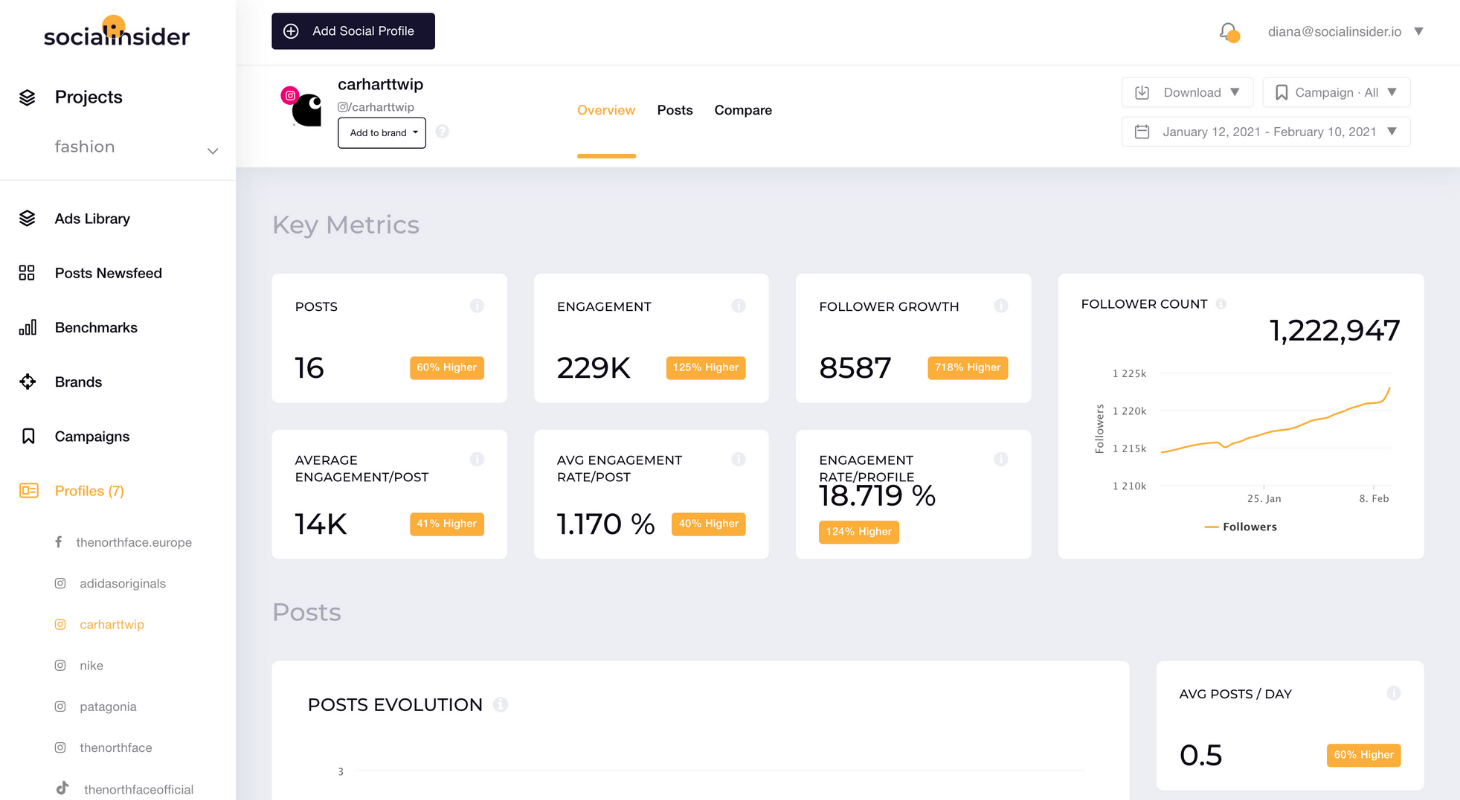
Task: Click info icon beside POSTS EVOLUTION title
Action: click(x=500, y=705)
